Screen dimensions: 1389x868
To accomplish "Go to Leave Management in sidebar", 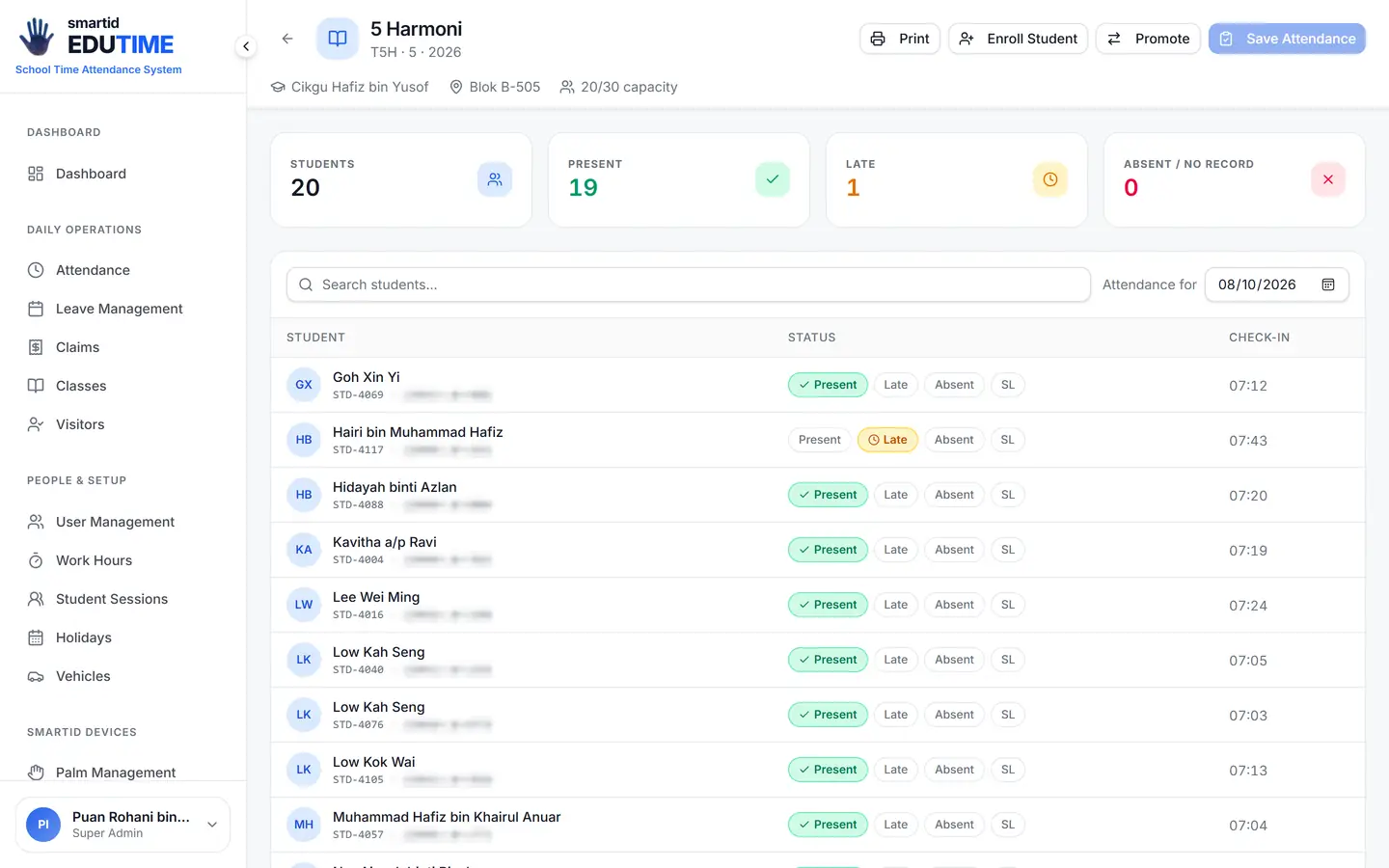I will pos(120,309).
